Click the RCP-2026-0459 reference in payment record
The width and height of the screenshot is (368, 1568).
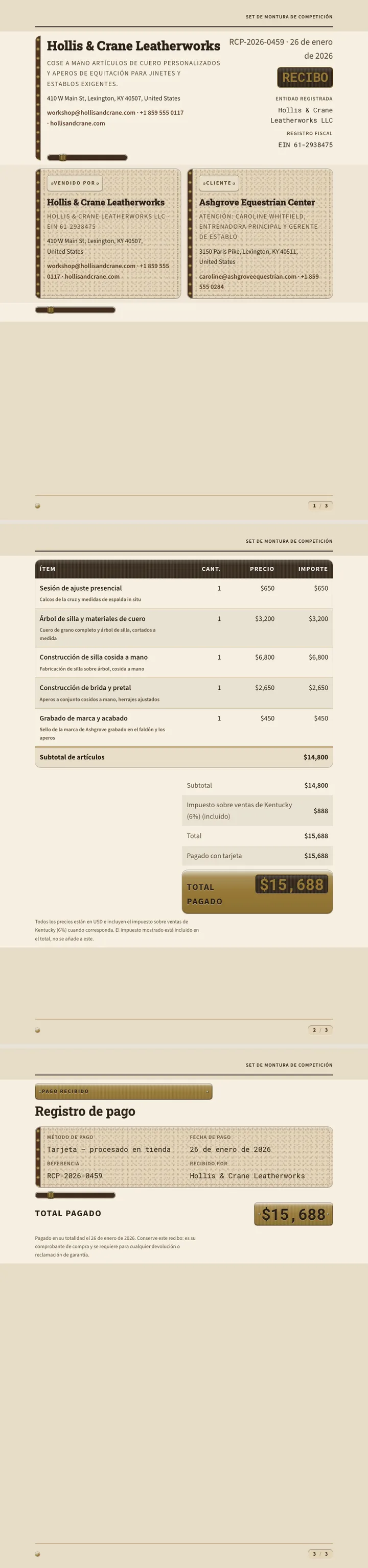[x=74, y=1176]
